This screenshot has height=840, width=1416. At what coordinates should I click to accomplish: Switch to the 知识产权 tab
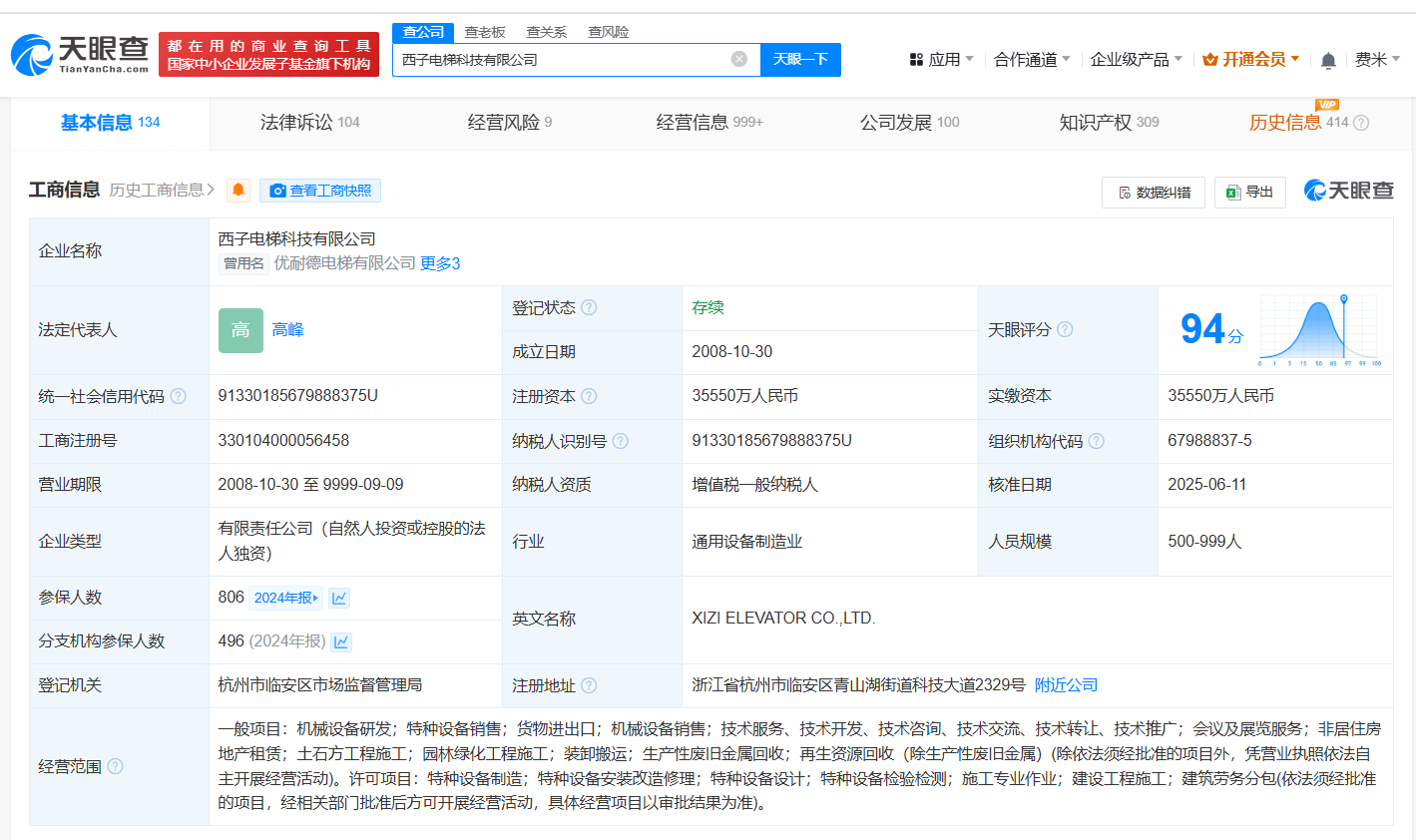[1108, 123]
